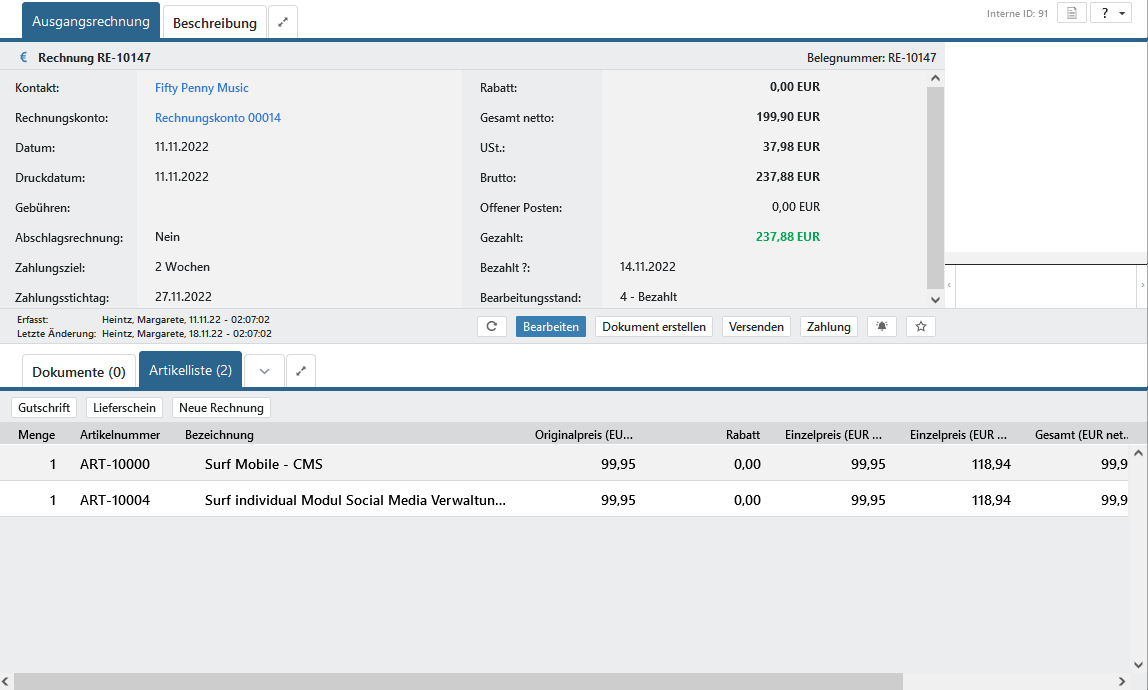Create a Gutschrift from the article list
The height and width of the screenshot is (690, 1148).
coord(44,408)
